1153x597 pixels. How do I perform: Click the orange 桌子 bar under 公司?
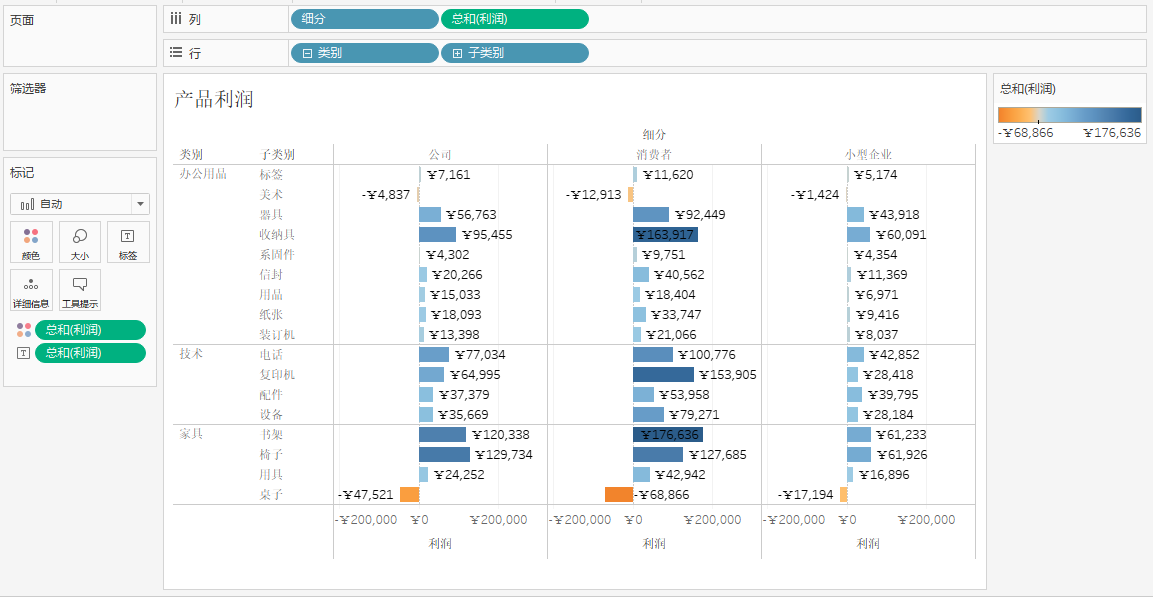click(409, 495)
